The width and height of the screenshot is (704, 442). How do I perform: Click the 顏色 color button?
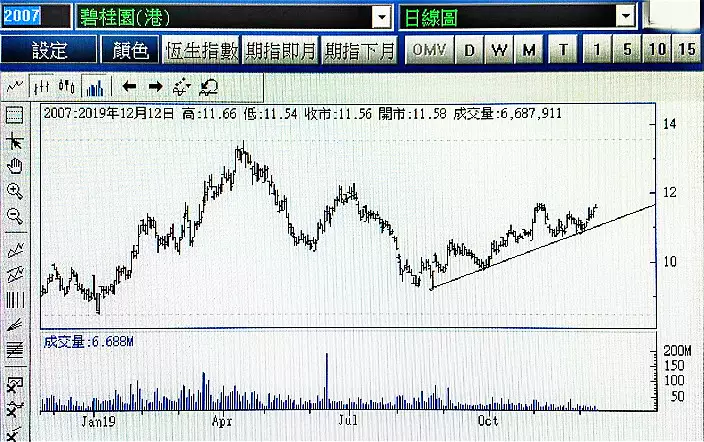click(130, 50)
